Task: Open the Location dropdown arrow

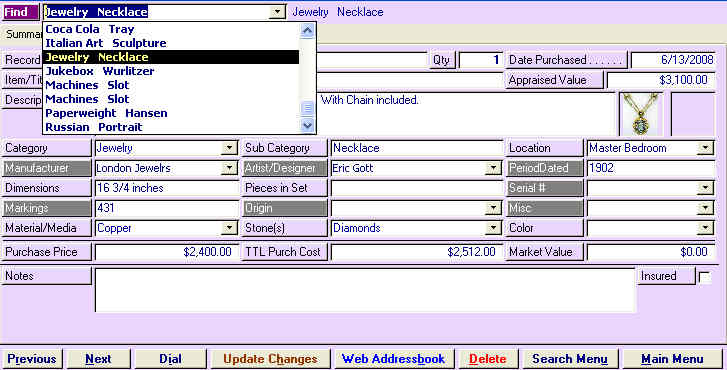Action: point(705,148)
